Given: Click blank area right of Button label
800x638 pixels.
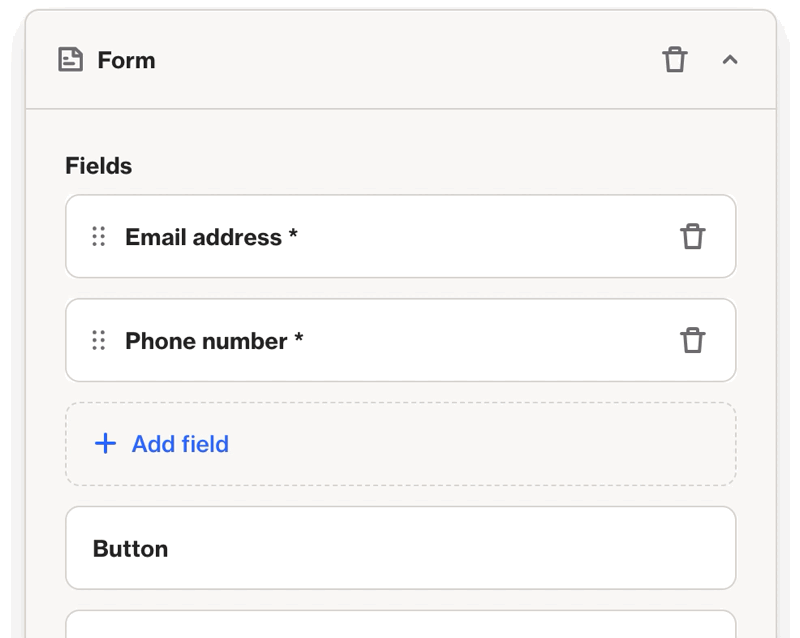Looking at the screenshot, I should pyautogui.click(x=450, y=549).
